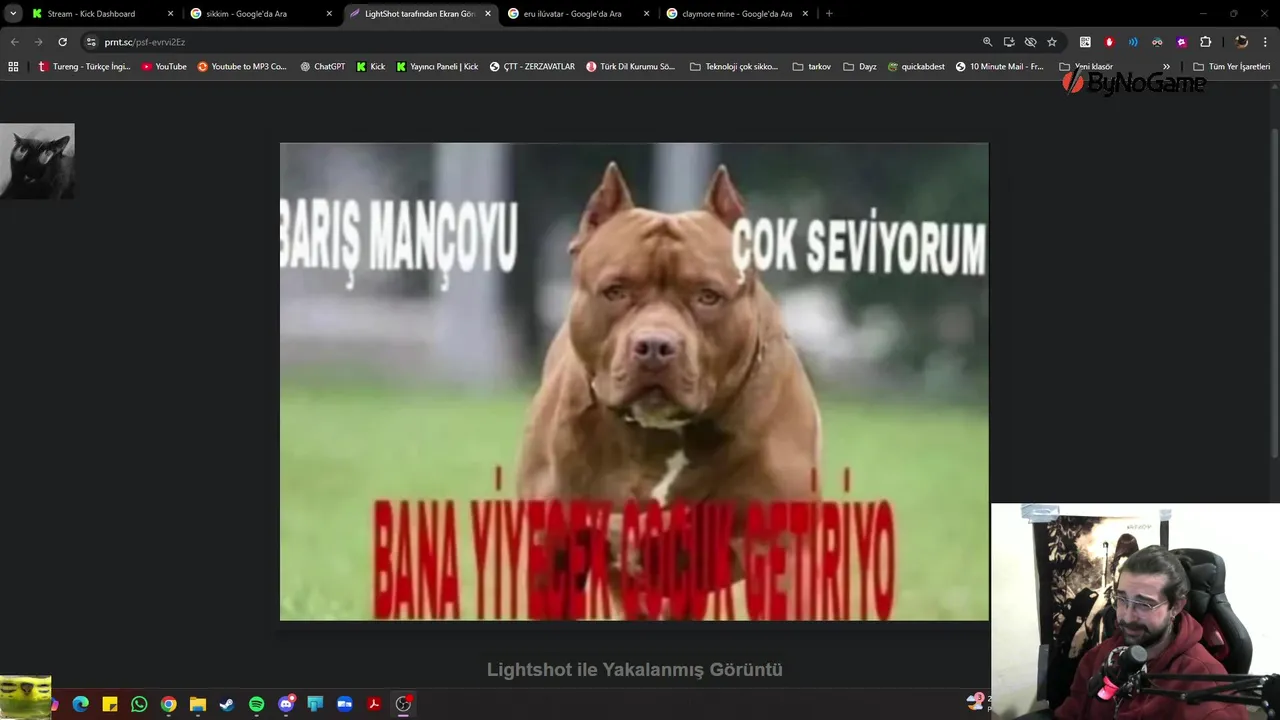Image resolution: width=1280 pixels, height=720 pixels.
Task: Open WhatsApp from the taskbar
Action: coord(139,704)
